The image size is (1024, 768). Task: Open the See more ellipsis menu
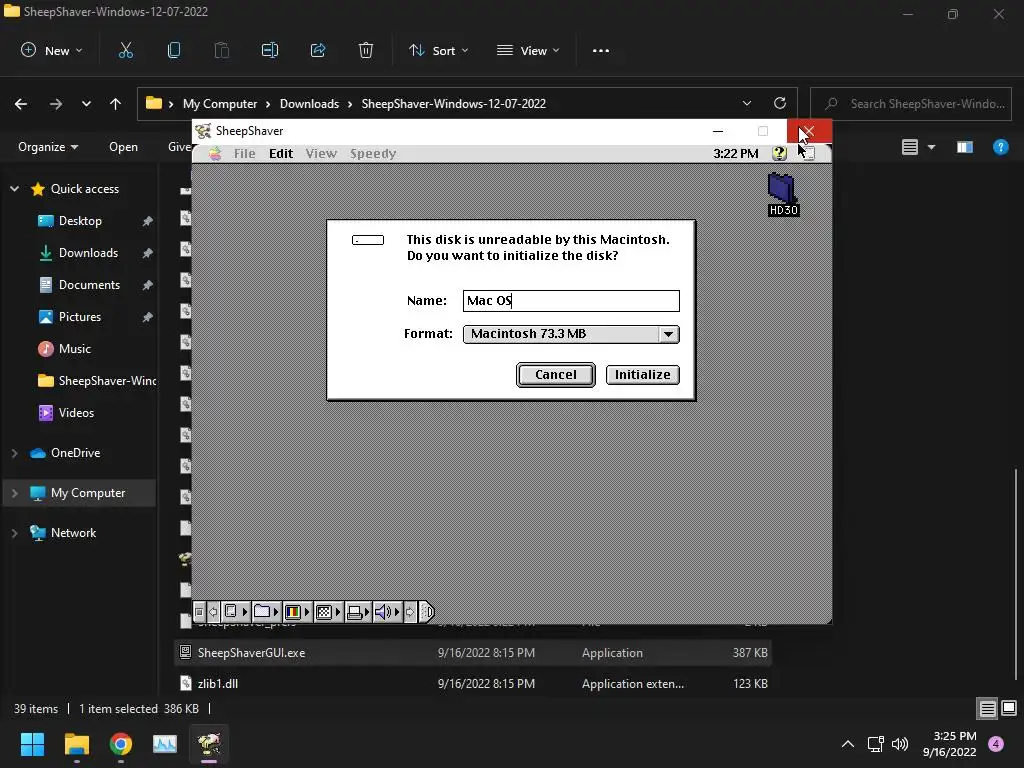[601, 50]
